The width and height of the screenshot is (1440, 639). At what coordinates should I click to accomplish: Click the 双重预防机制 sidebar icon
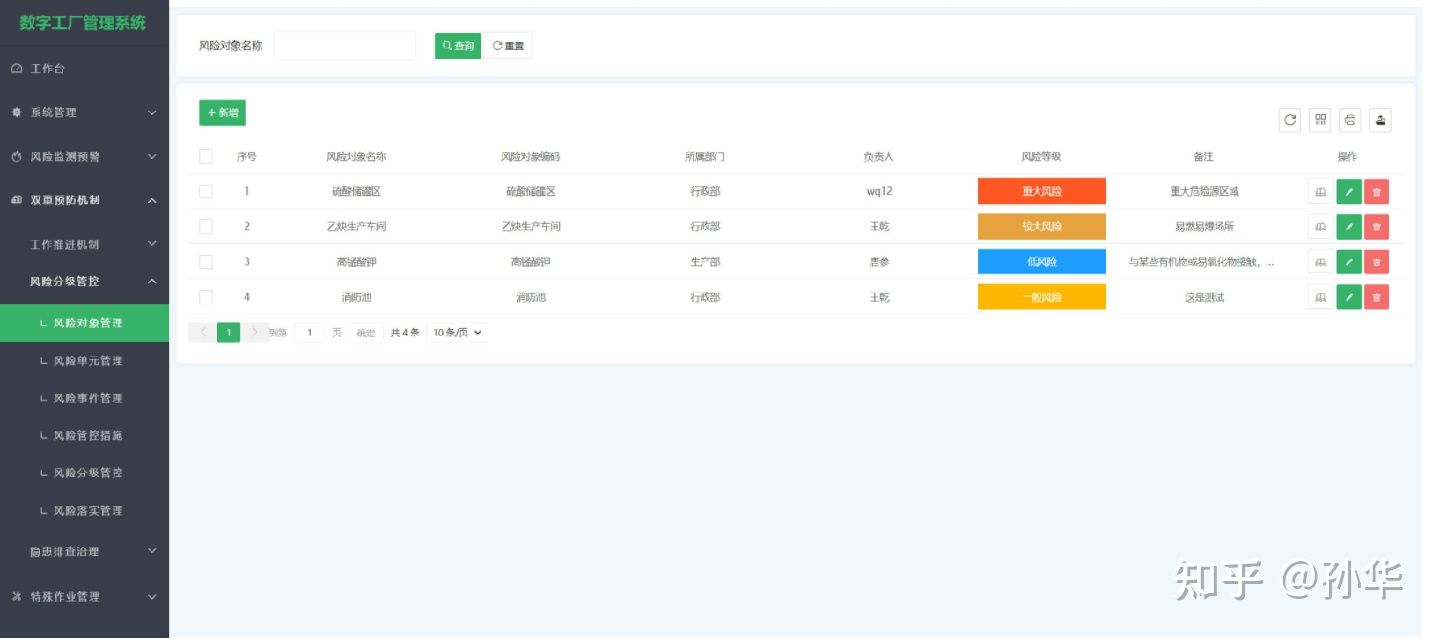(16, 200)
